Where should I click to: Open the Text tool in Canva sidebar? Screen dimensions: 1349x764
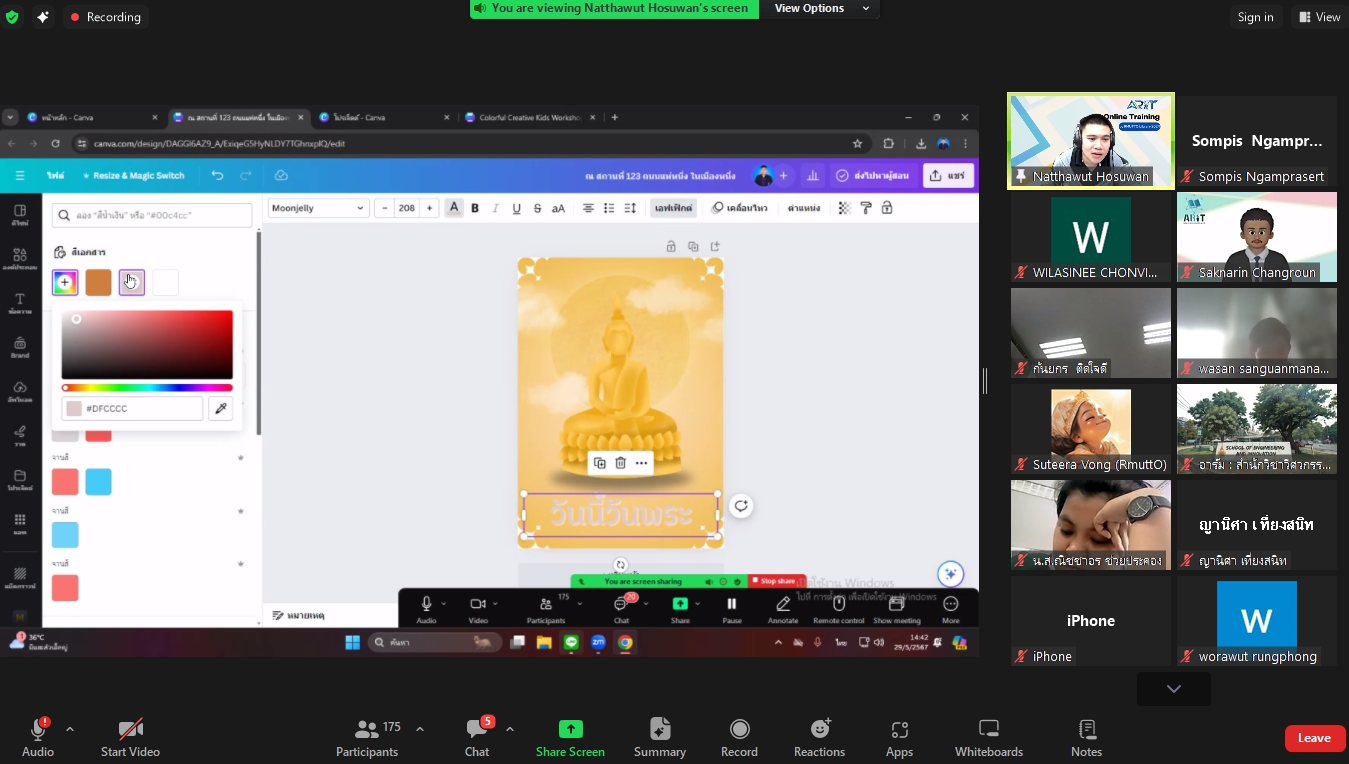tap(19, 303)
